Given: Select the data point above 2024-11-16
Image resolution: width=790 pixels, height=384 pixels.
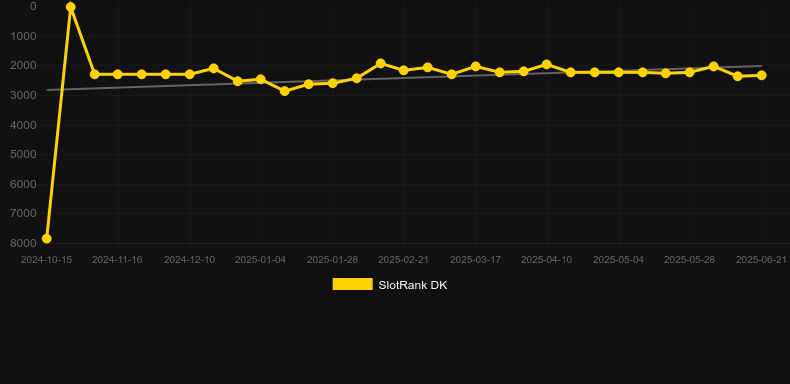Looking at the screenshot, I should point(118,74).
